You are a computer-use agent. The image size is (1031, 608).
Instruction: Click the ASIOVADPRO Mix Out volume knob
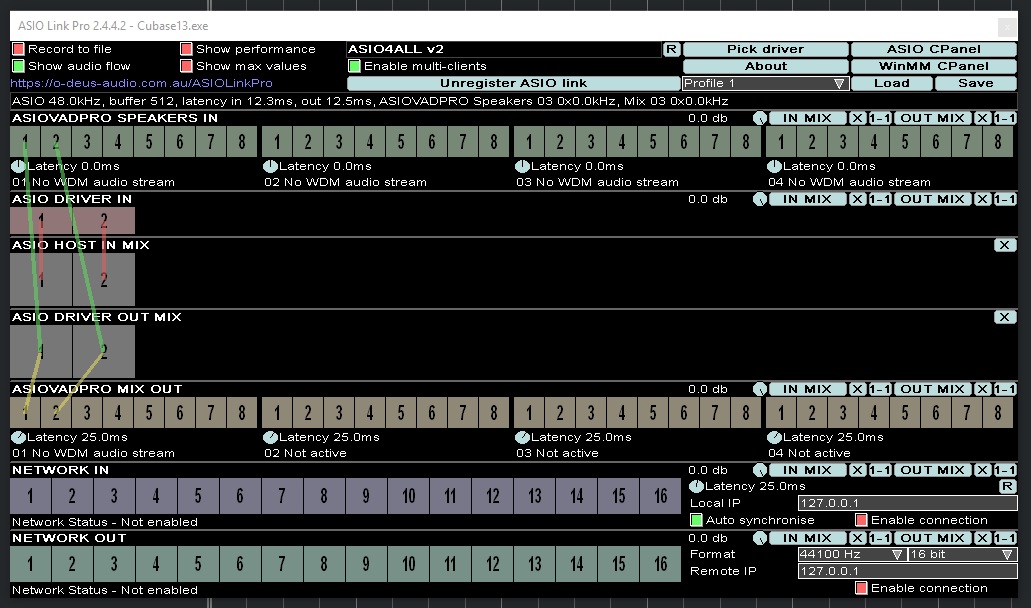tap(760, 389)
